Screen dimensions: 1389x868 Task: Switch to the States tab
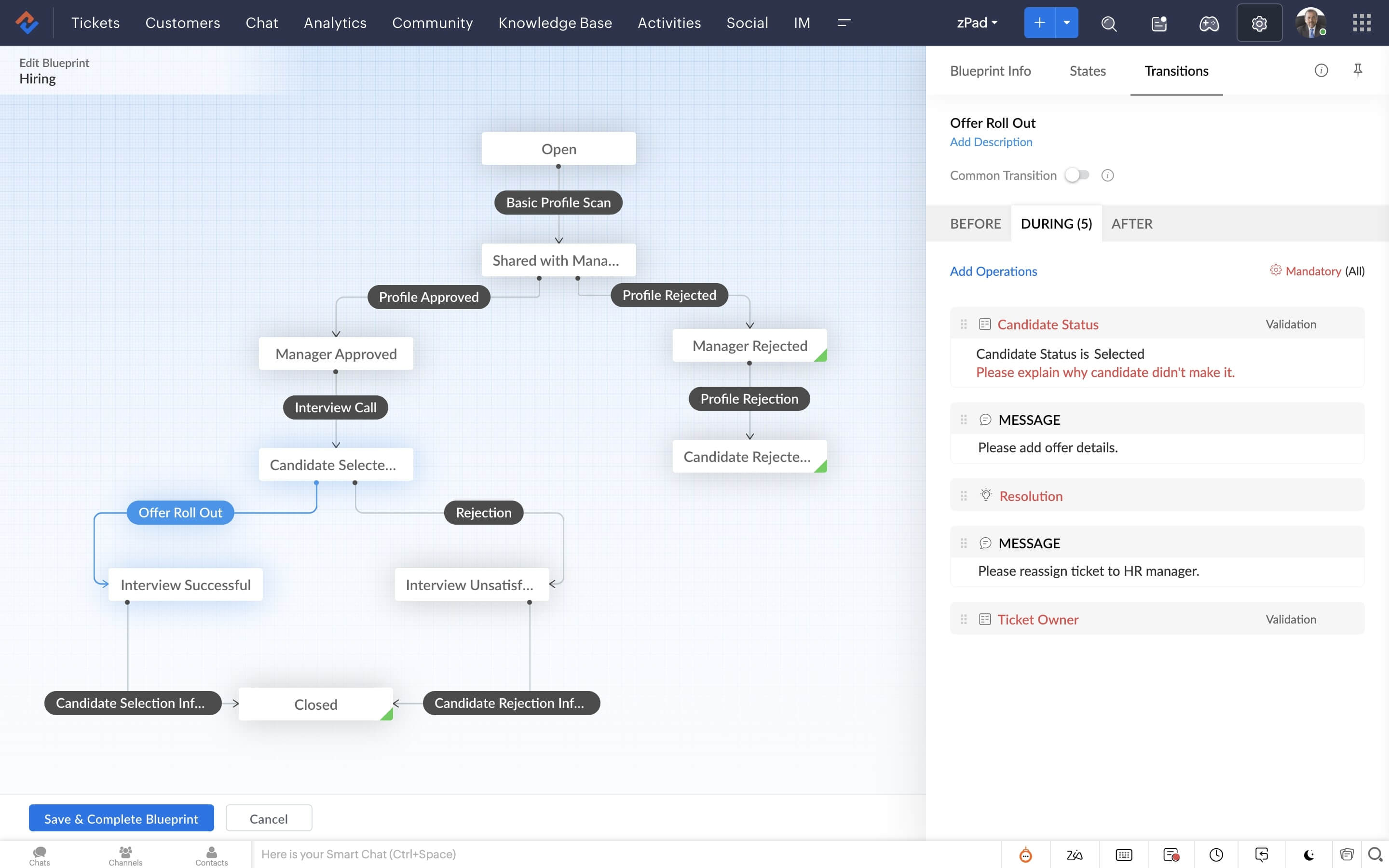[1087, 71]
